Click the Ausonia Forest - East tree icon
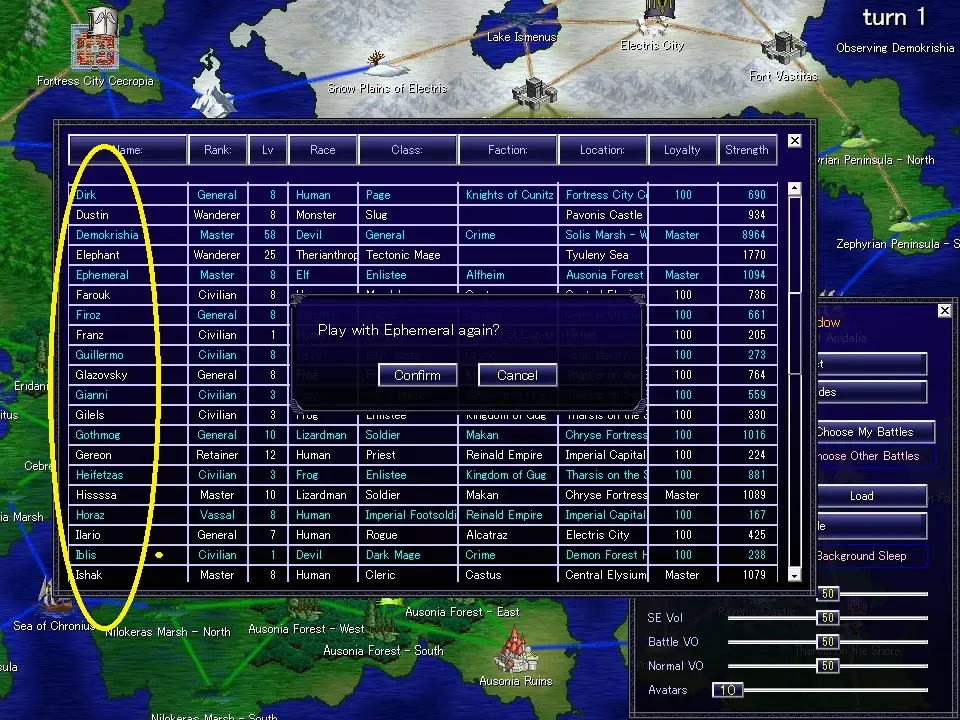The width and height of the screenshot is (960, 720). [391, 604]
